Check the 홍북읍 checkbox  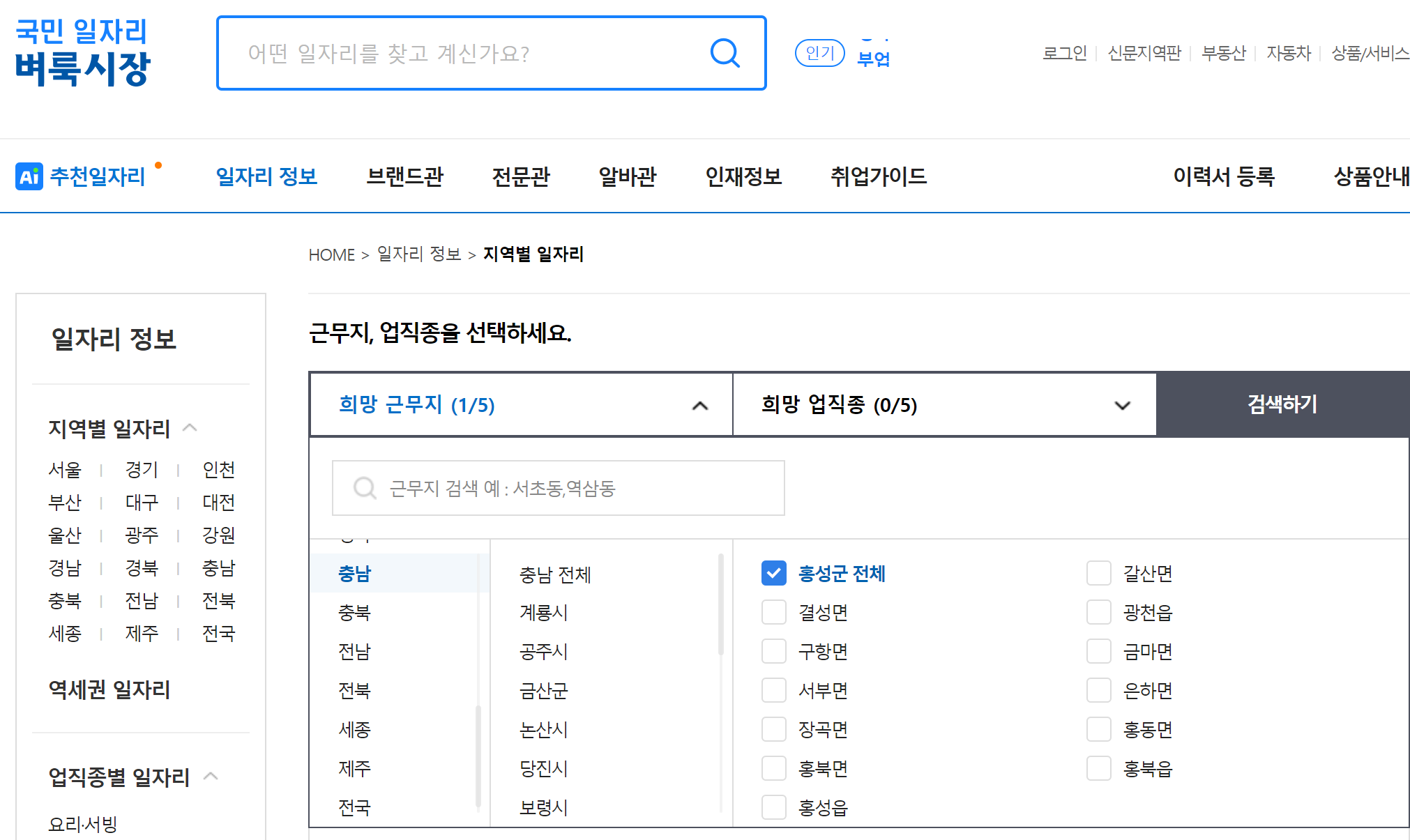(1099, 768)
